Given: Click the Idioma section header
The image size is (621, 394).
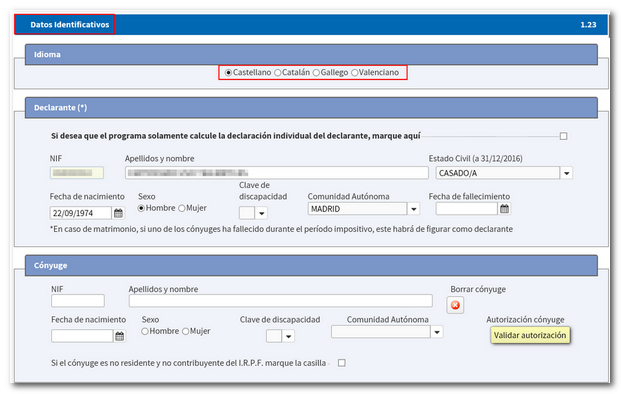Looking at the screenshot, I should pyautogui.click(x=311, y=54).
